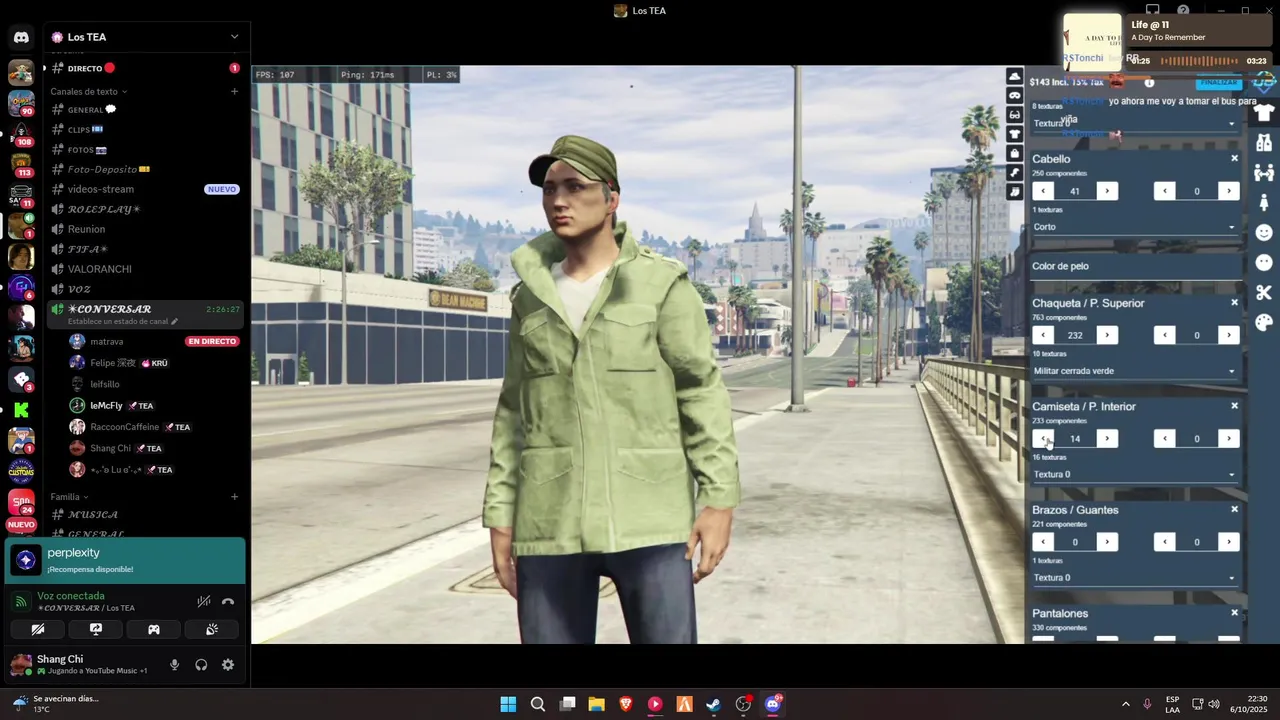Open the smiley face features icon

(1264, 232)
